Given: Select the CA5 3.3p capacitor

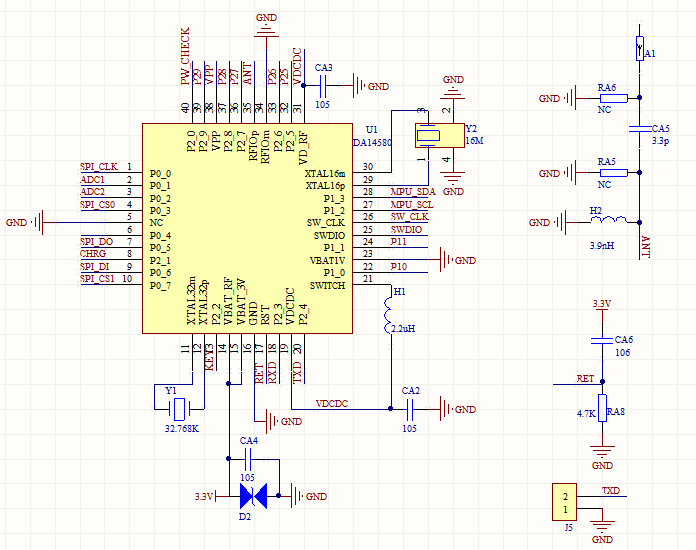Looking at the screenshot, I should [x=640, y=129].
